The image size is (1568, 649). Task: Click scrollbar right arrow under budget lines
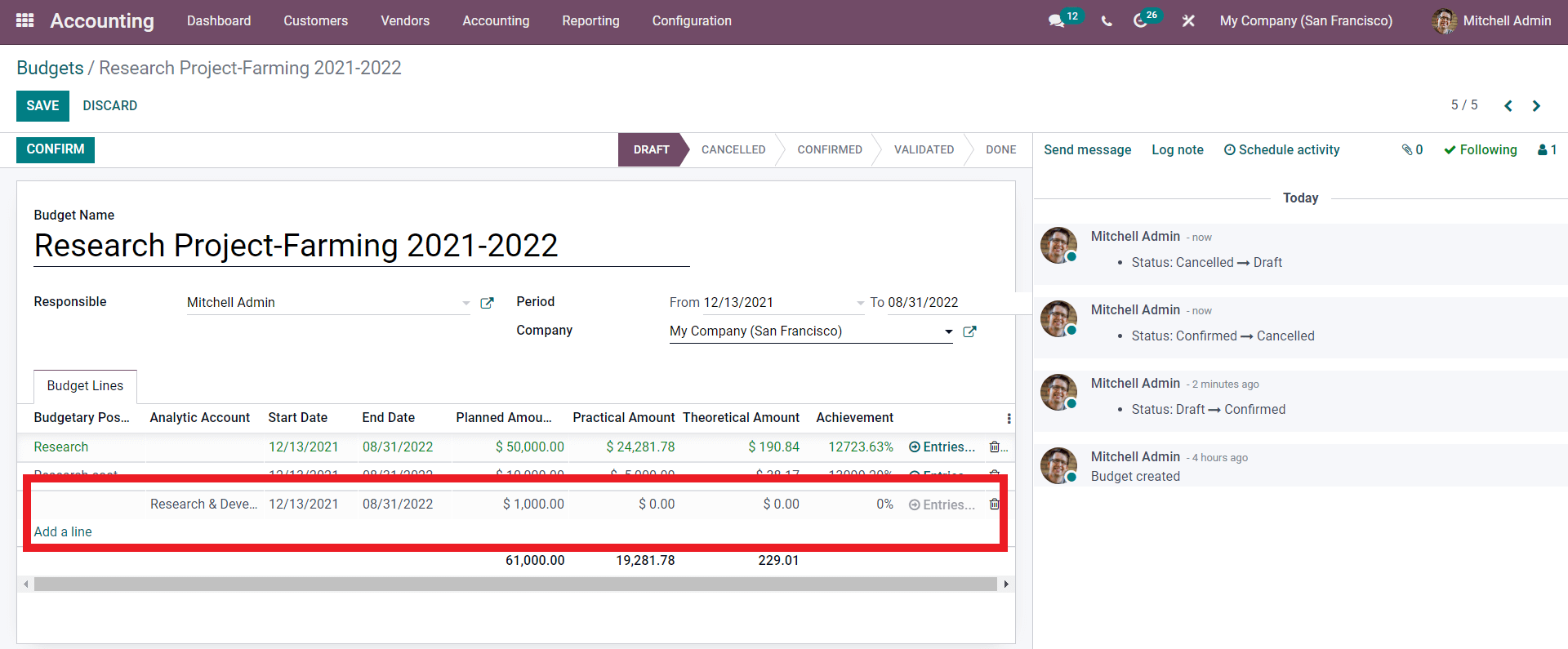tap(1006, 585)
